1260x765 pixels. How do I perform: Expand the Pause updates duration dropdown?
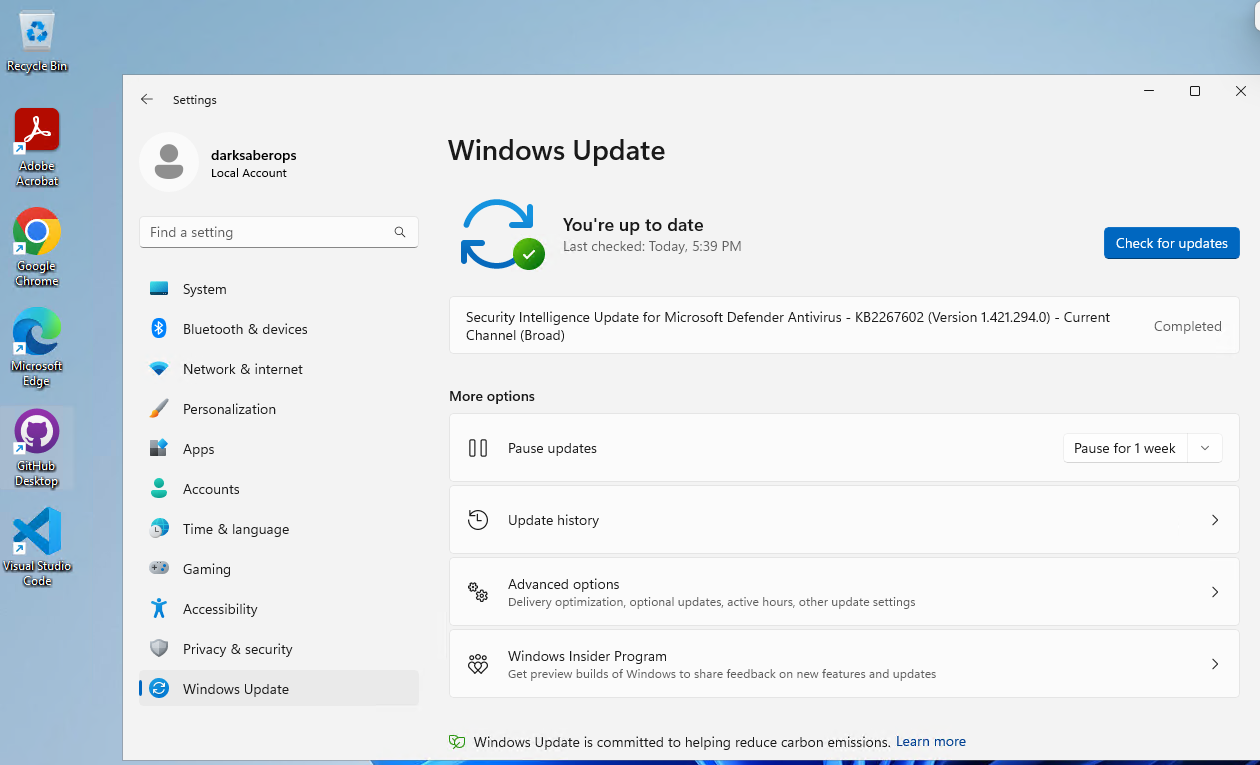[1205, 447]
